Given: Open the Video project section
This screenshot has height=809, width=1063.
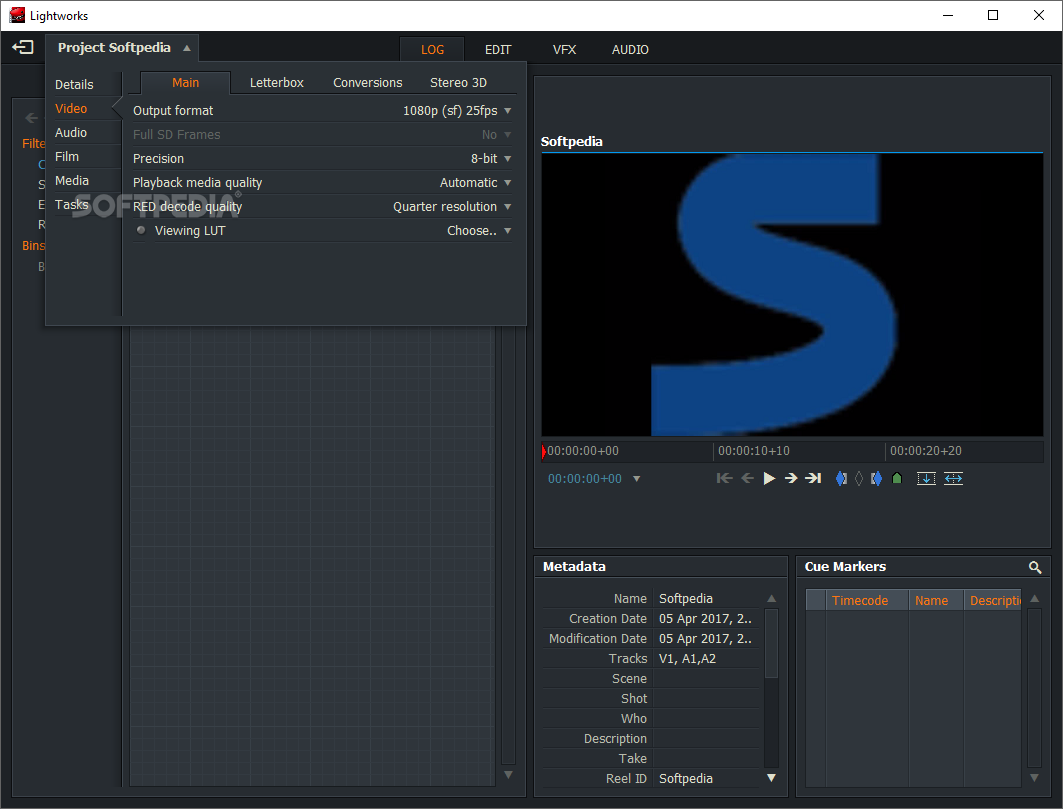Looking at the screenshot, I should (x=71, y=108).
